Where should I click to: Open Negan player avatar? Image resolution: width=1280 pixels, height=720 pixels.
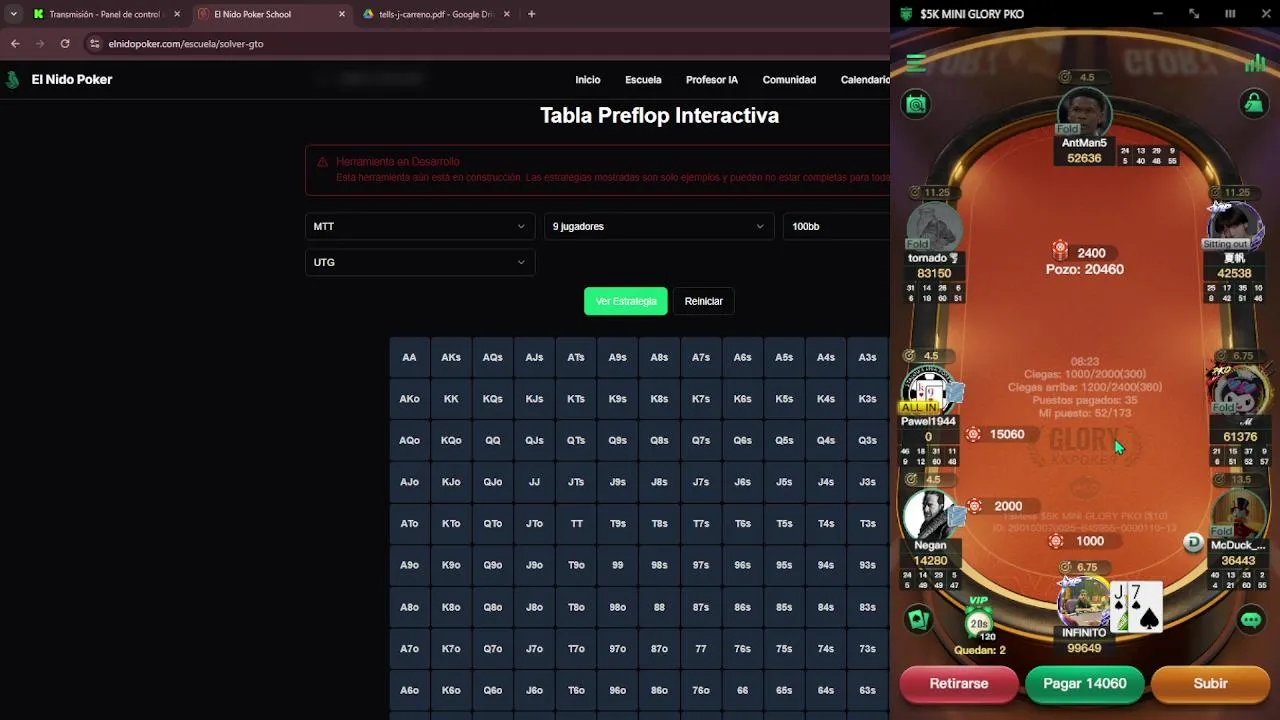pyautogui.click(x=930, y=515)
